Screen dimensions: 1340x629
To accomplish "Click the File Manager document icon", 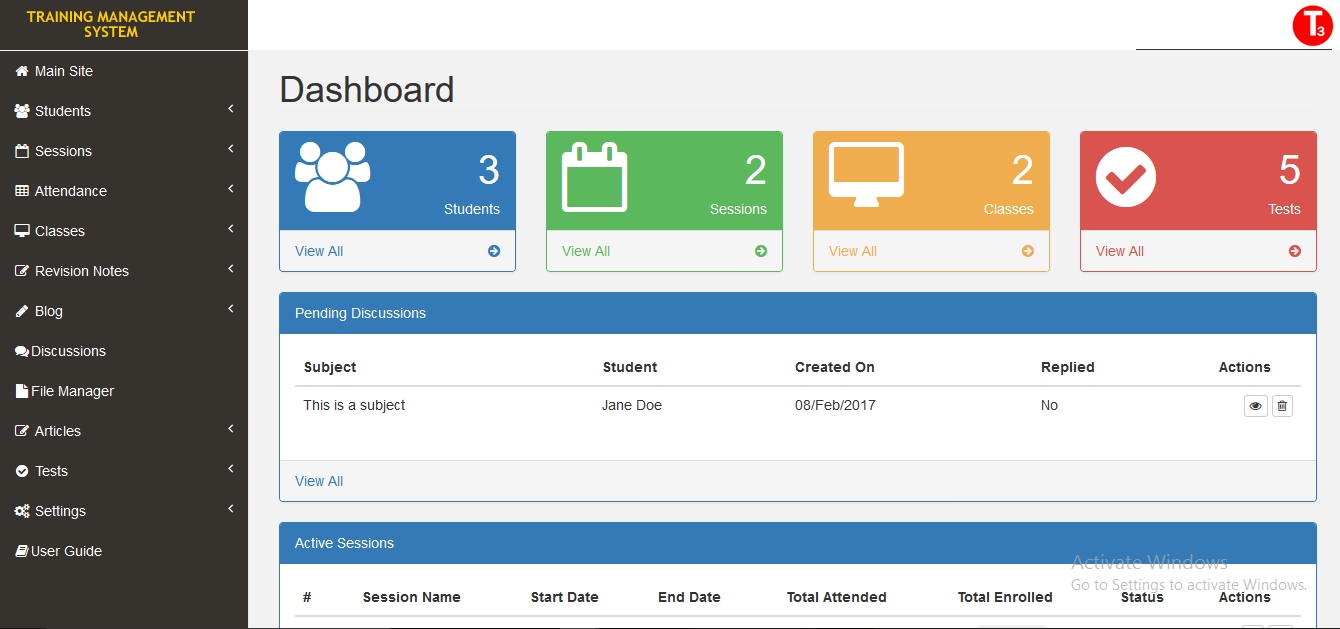I will 21,391.
